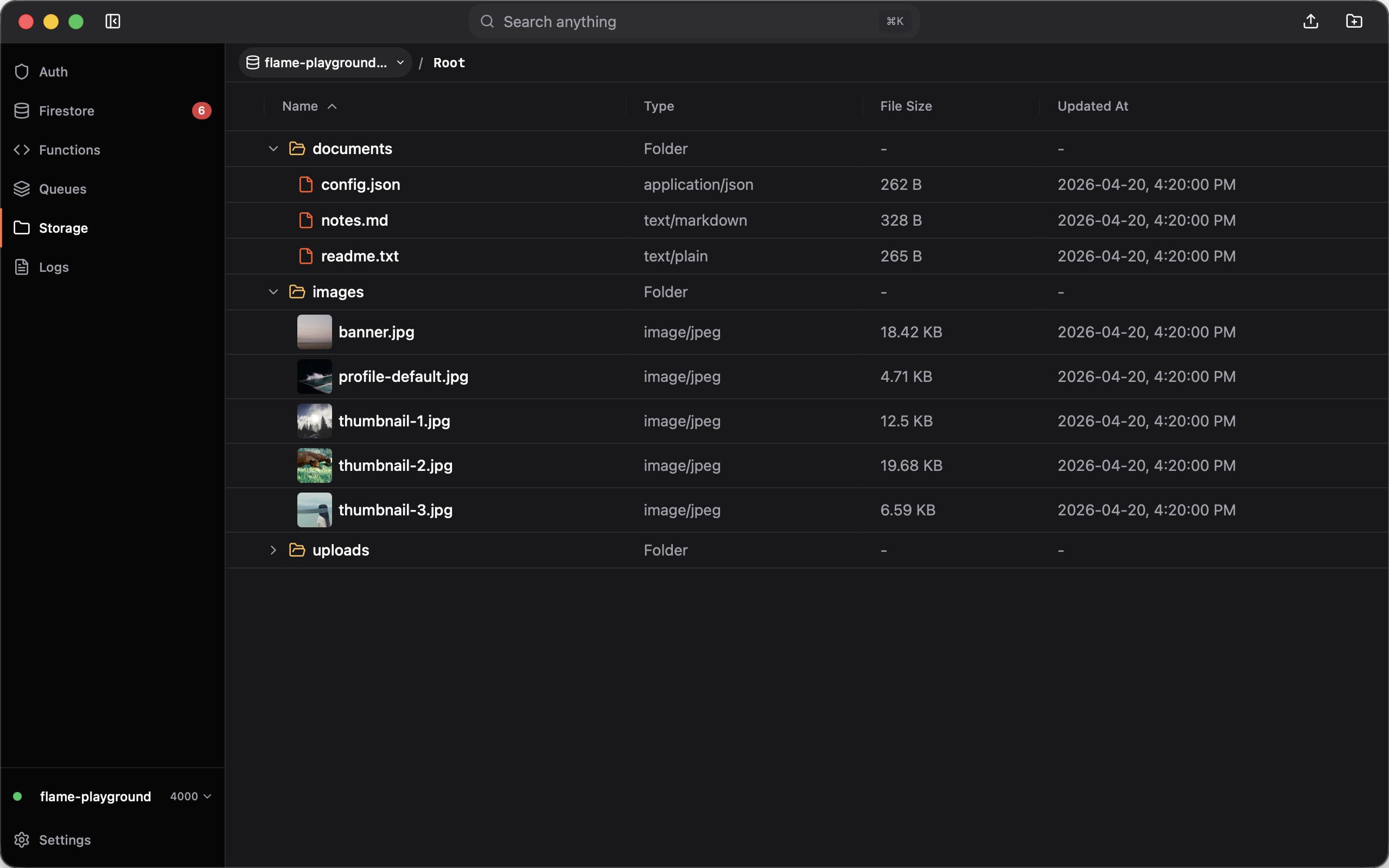Collapse the images folder chevron

273,292
